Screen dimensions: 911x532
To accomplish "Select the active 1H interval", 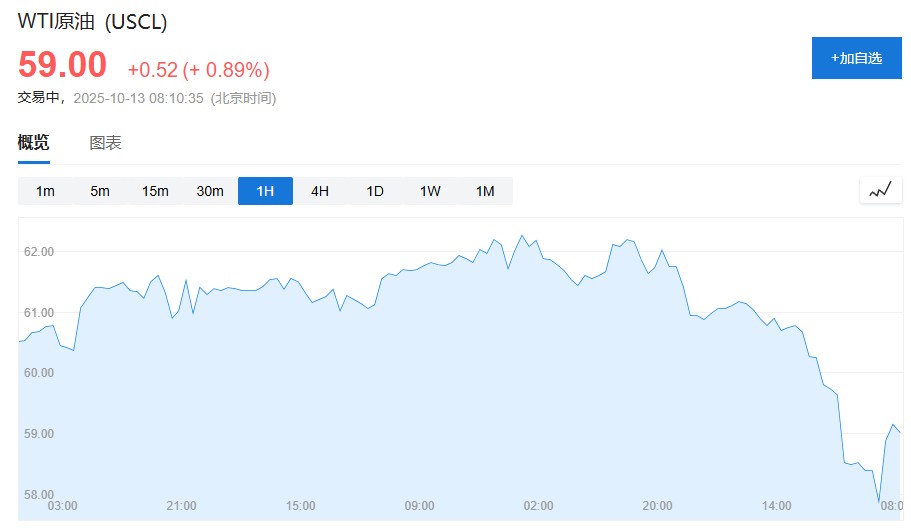I will pos(265,191).
